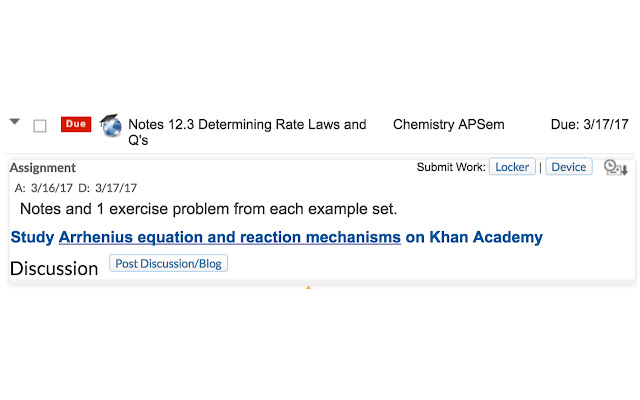Open Arrhenius equation and reaction mechanisms link
The image size is (640, 400).
pyautogui.click(x=230, y=238)
